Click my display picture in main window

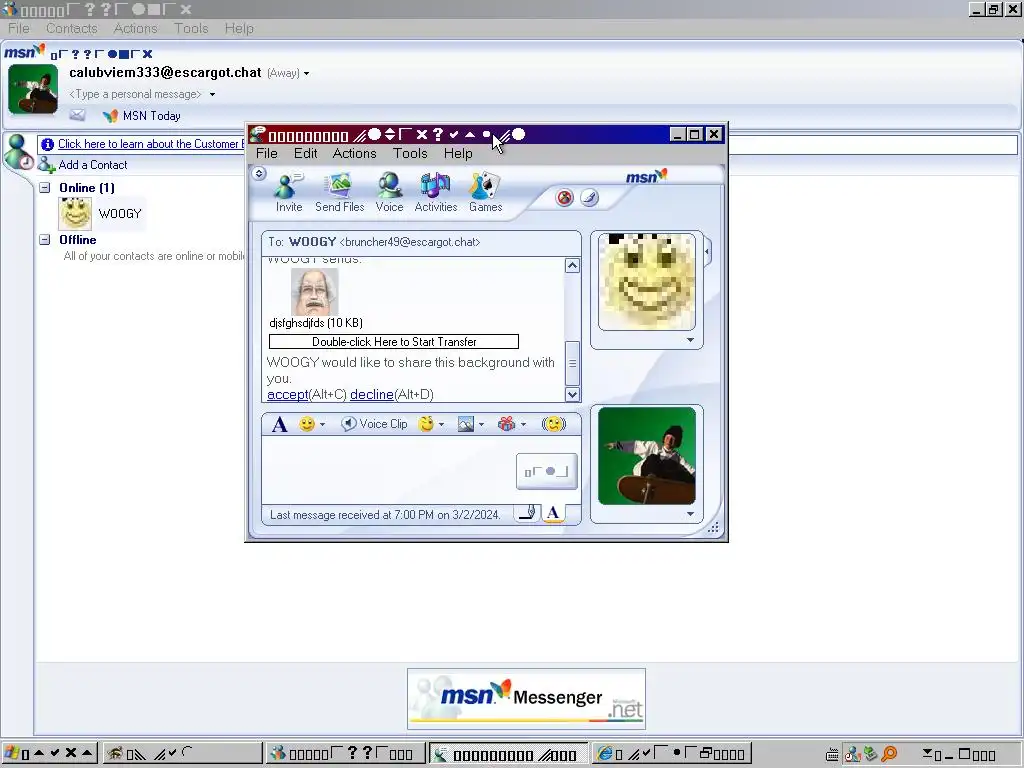point(33,89)
